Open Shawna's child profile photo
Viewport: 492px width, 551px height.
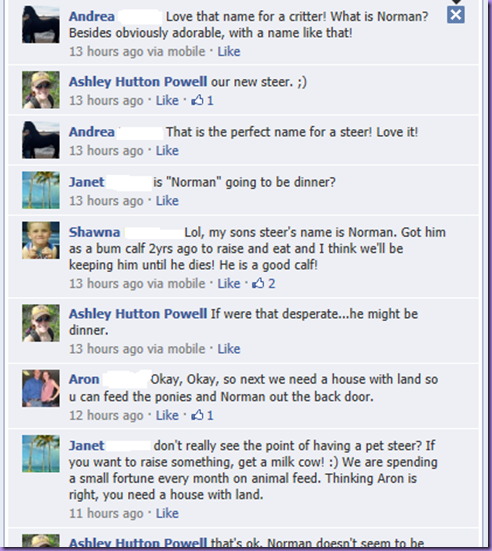[41, 240]
